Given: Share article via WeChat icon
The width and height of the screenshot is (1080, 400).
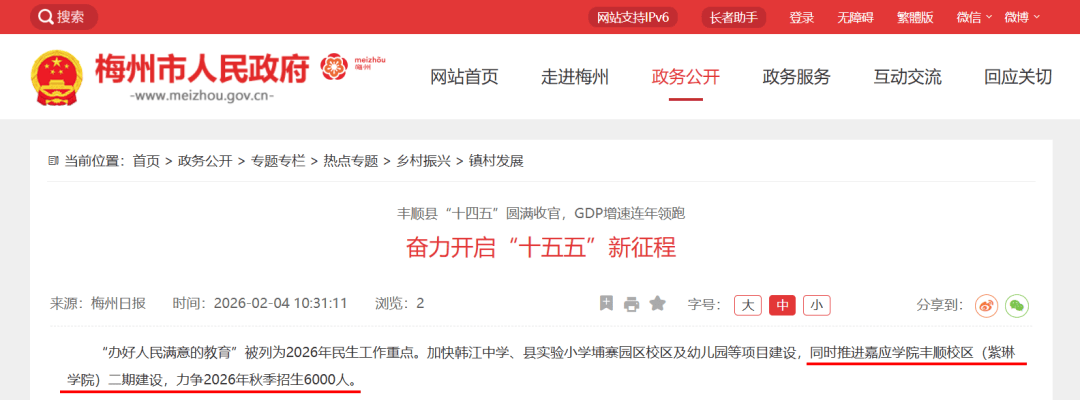Looking at the screenshot, I should tap(1017, 305).
